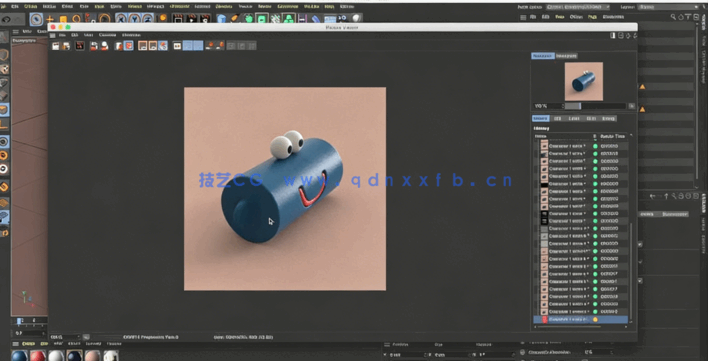
Task: Click the search magnifier in Object Manager
Action: click(x=673, y=17)
